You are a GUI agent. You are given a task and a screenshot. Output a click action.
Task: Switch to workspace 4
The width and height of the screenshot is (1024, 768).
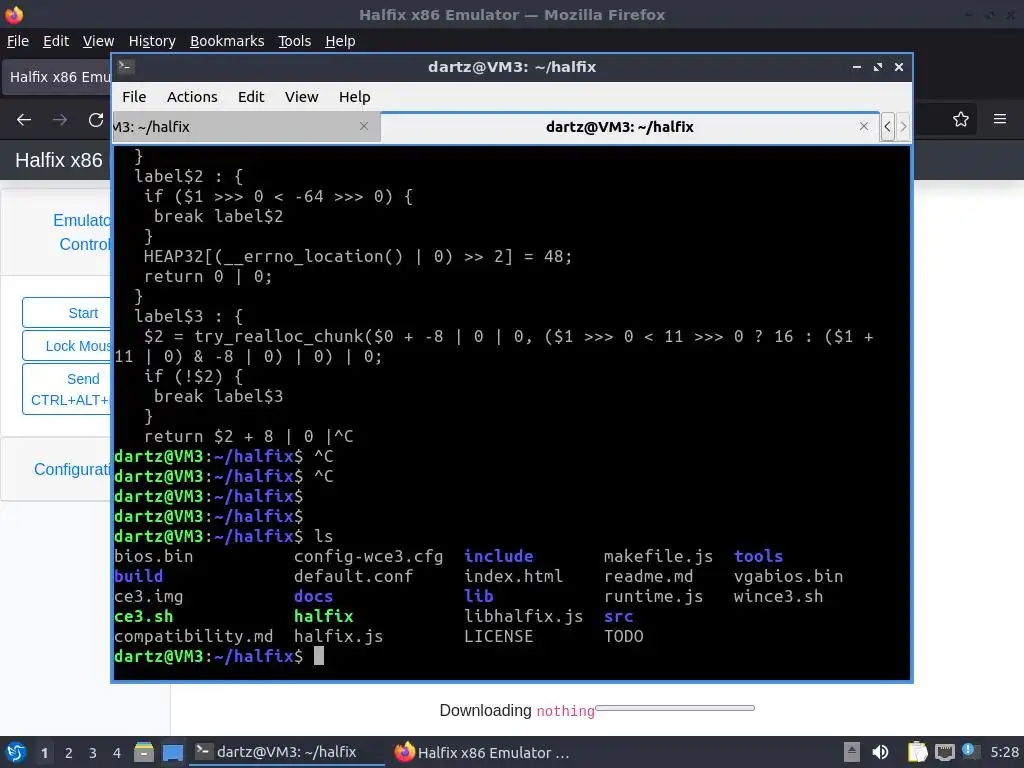pos(117,753)
